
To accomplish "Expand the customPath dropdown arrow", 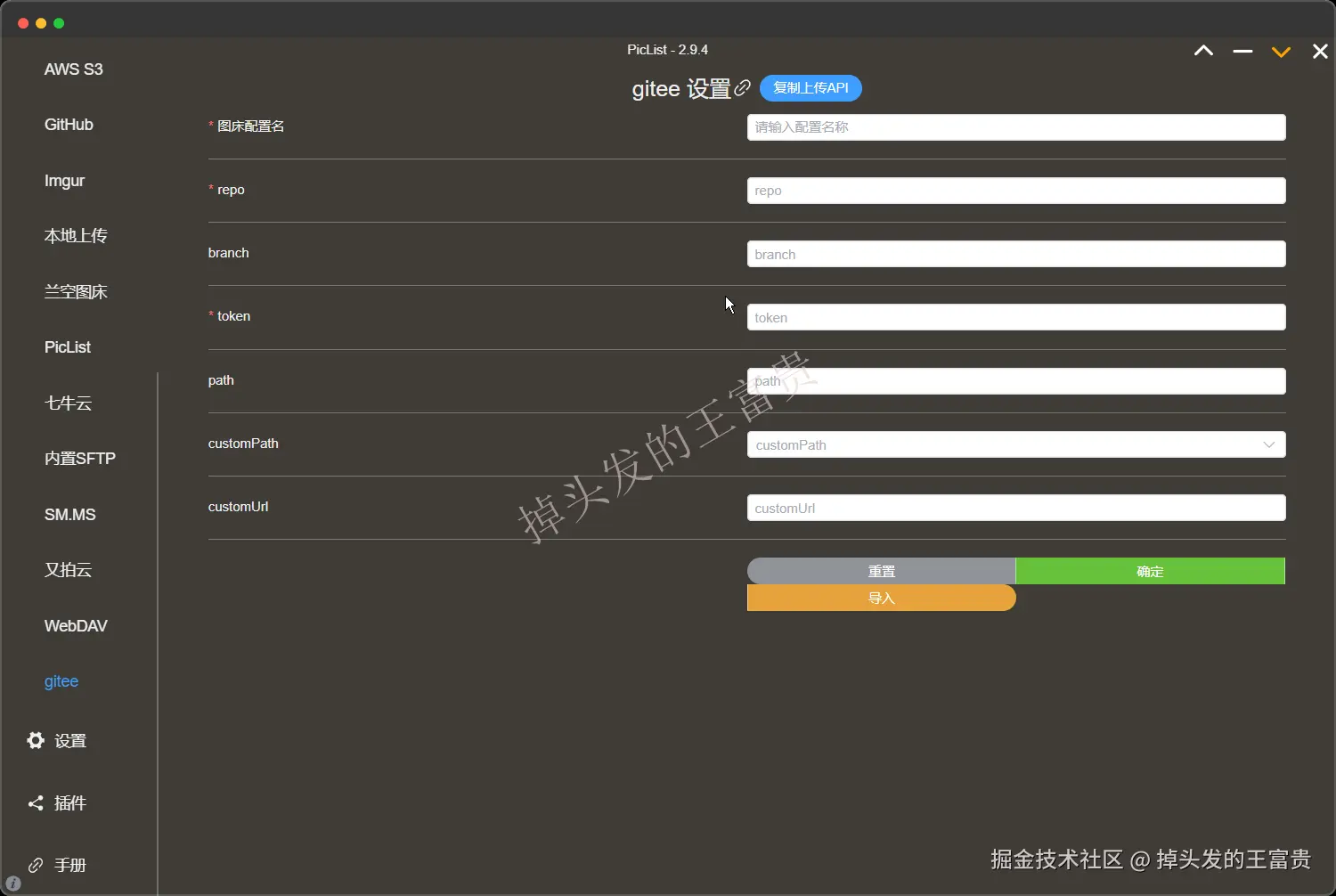I will coord(1268,444).
